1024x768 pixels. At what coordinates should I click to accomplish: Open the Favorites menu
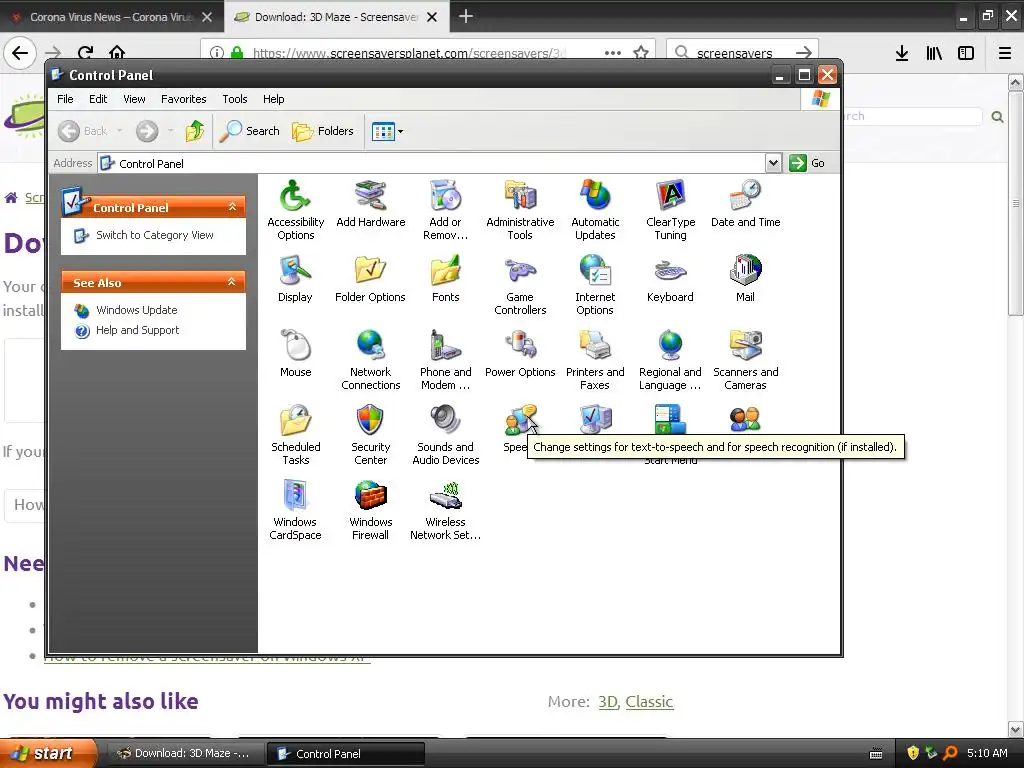pos(184,99)
